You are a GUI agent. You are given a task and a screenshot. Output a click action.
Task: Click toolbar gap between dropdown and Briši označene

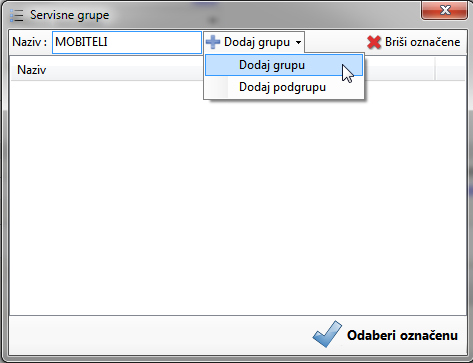tap(335, 42)
